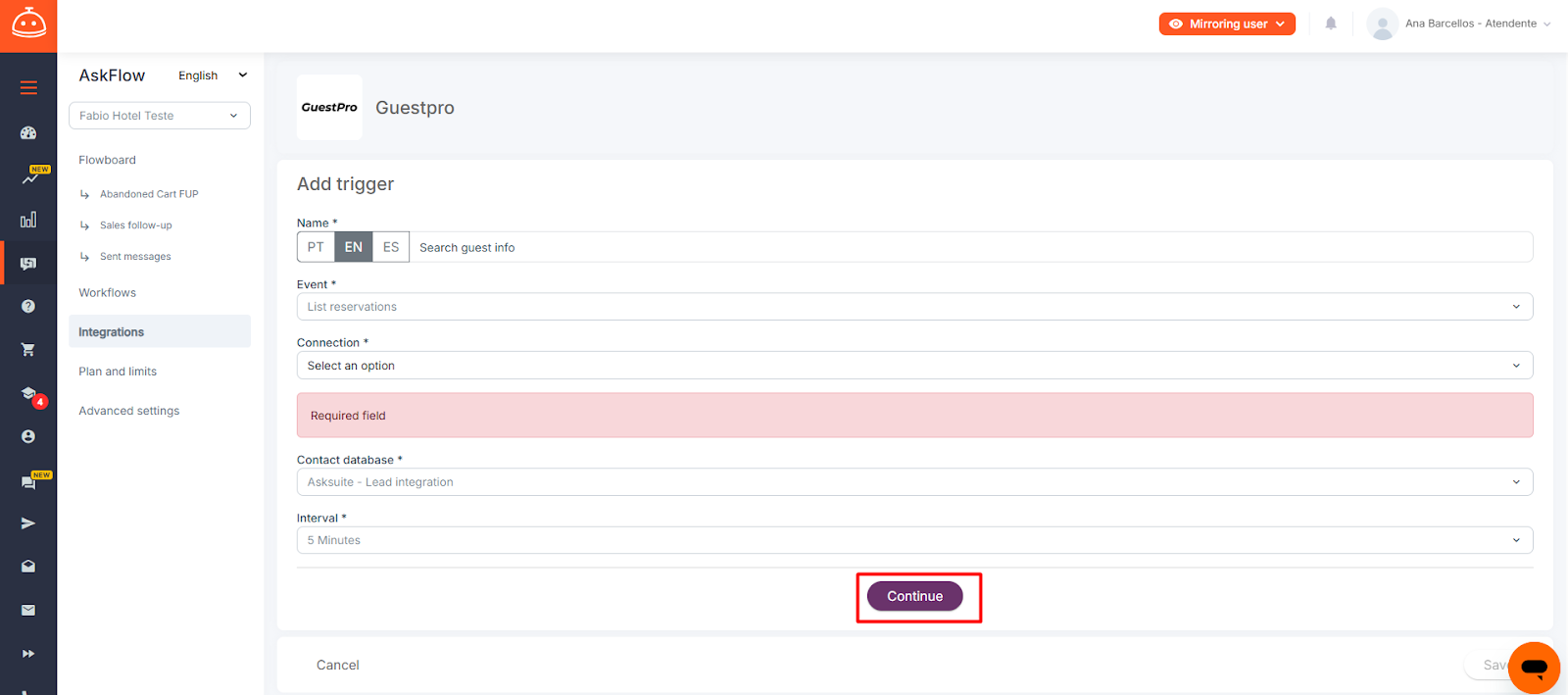Expand the Ana Barcellos account menu
Image resolution: width=1568 pixels, height=695 pixels.
point(1478,24)
